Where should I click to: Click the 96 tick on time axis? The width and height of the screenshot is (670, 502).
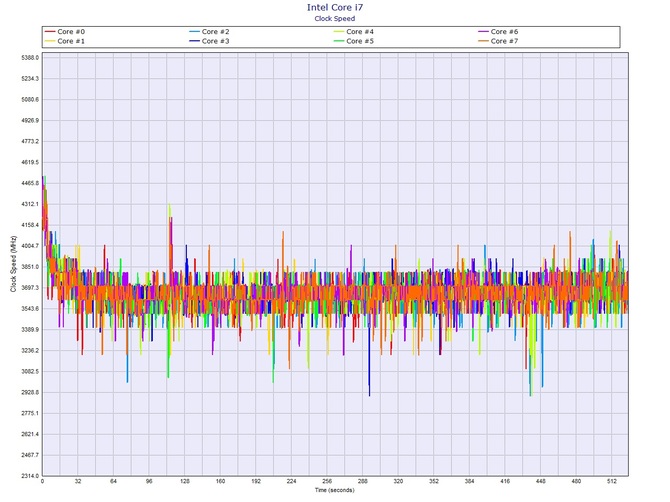point(149,481)
